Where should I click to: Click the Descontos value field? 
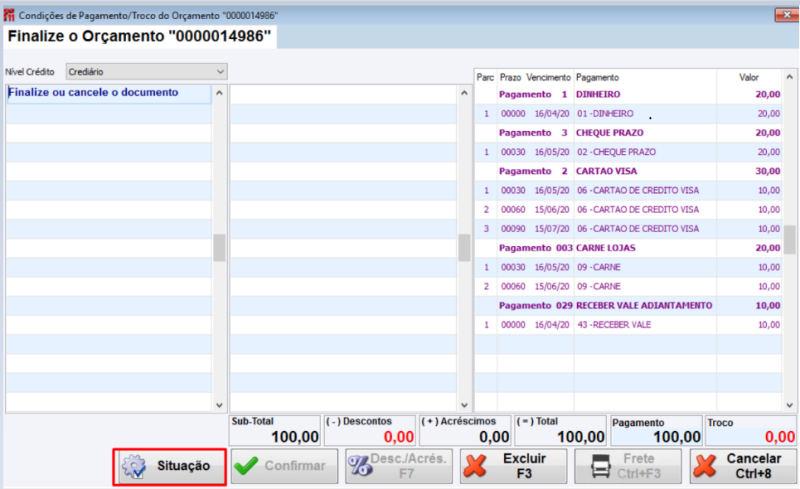(x=370, y=430)
